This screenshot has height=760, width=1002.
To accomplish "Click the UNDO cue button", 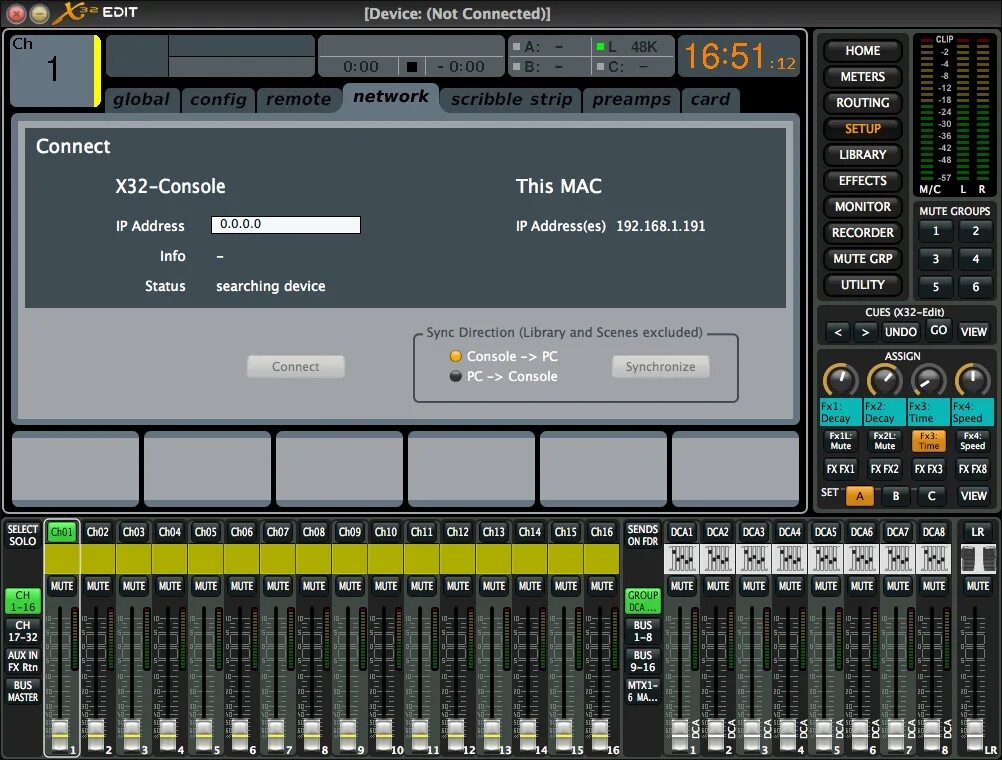I will click(900, 332).
